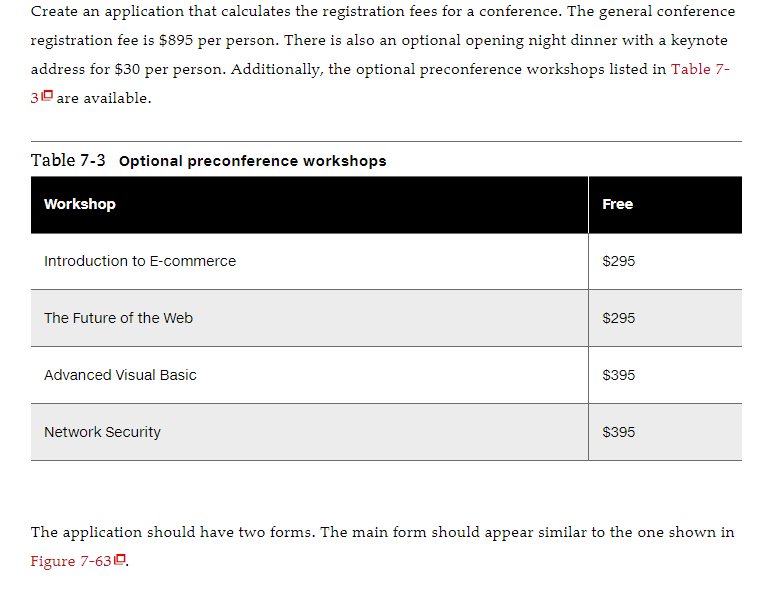This screenshot has height=593, width=772.
Task: Select the Advanced Visual Basic cell
Action: tap(309, 375)
